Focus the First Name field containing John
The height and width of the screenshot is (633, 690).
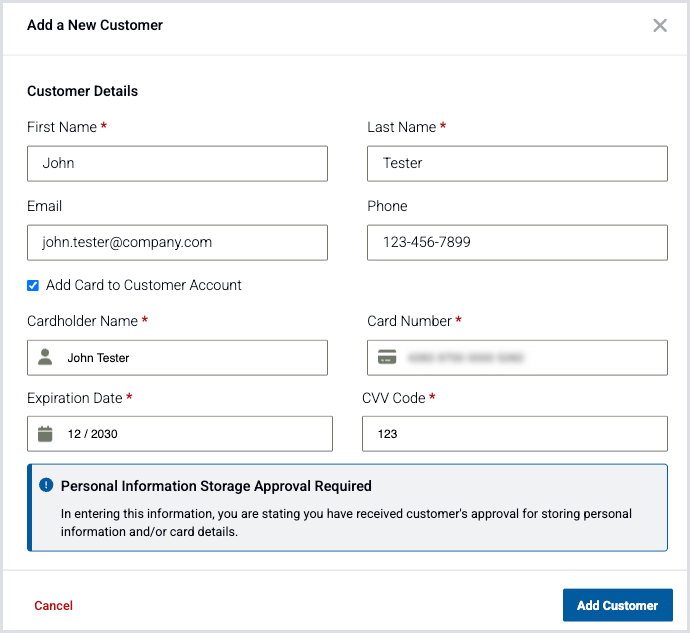[x=177, y=163]
